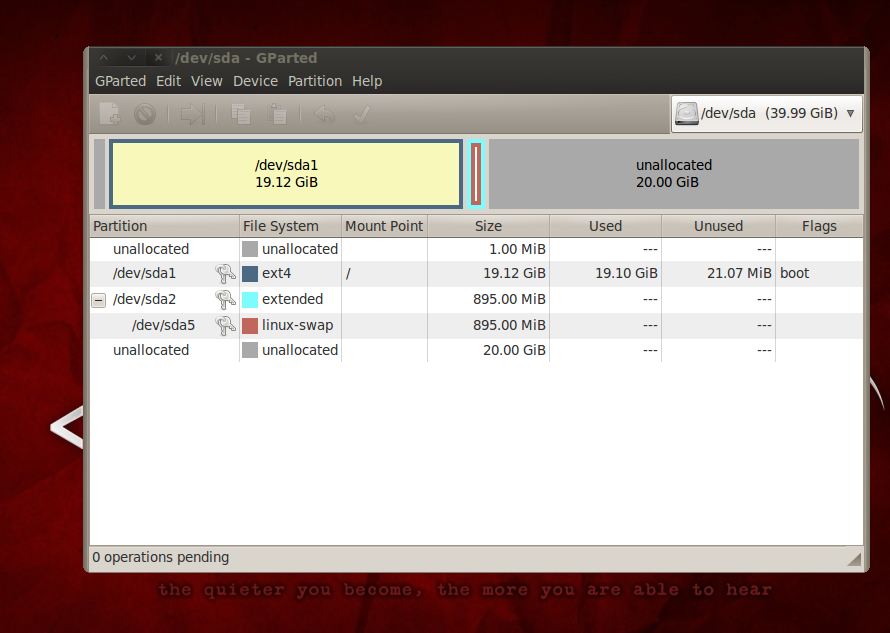
Task: Click the 21.07 MiB unused cell
Action: tap(739, 274)
